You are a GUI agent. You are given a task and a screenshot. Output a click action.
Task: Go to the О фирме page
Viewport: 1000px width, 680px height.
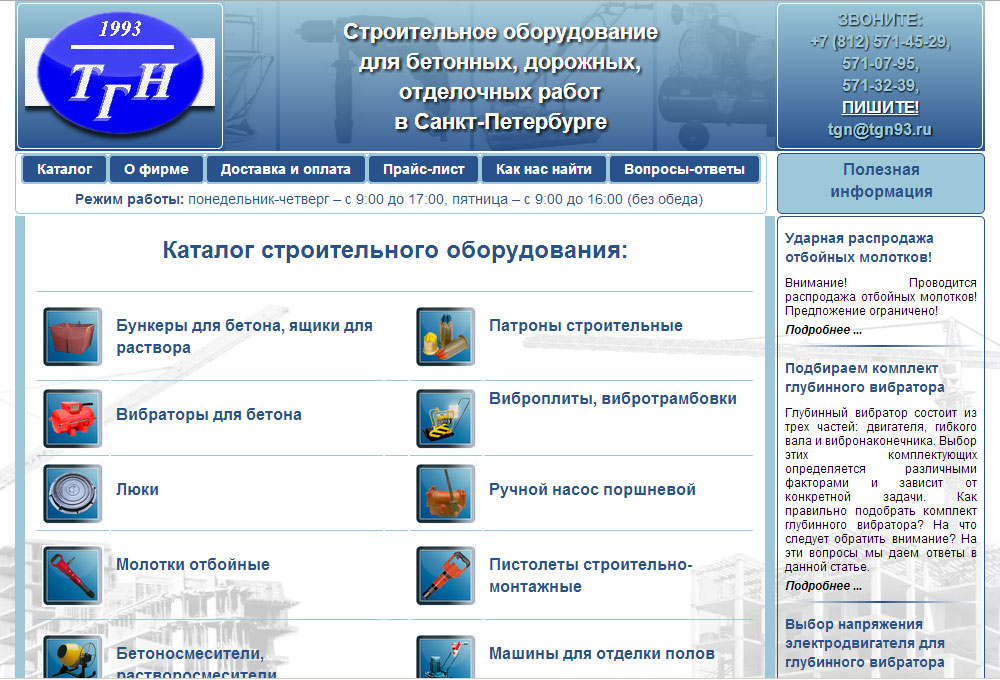click(x=156, y=169)
